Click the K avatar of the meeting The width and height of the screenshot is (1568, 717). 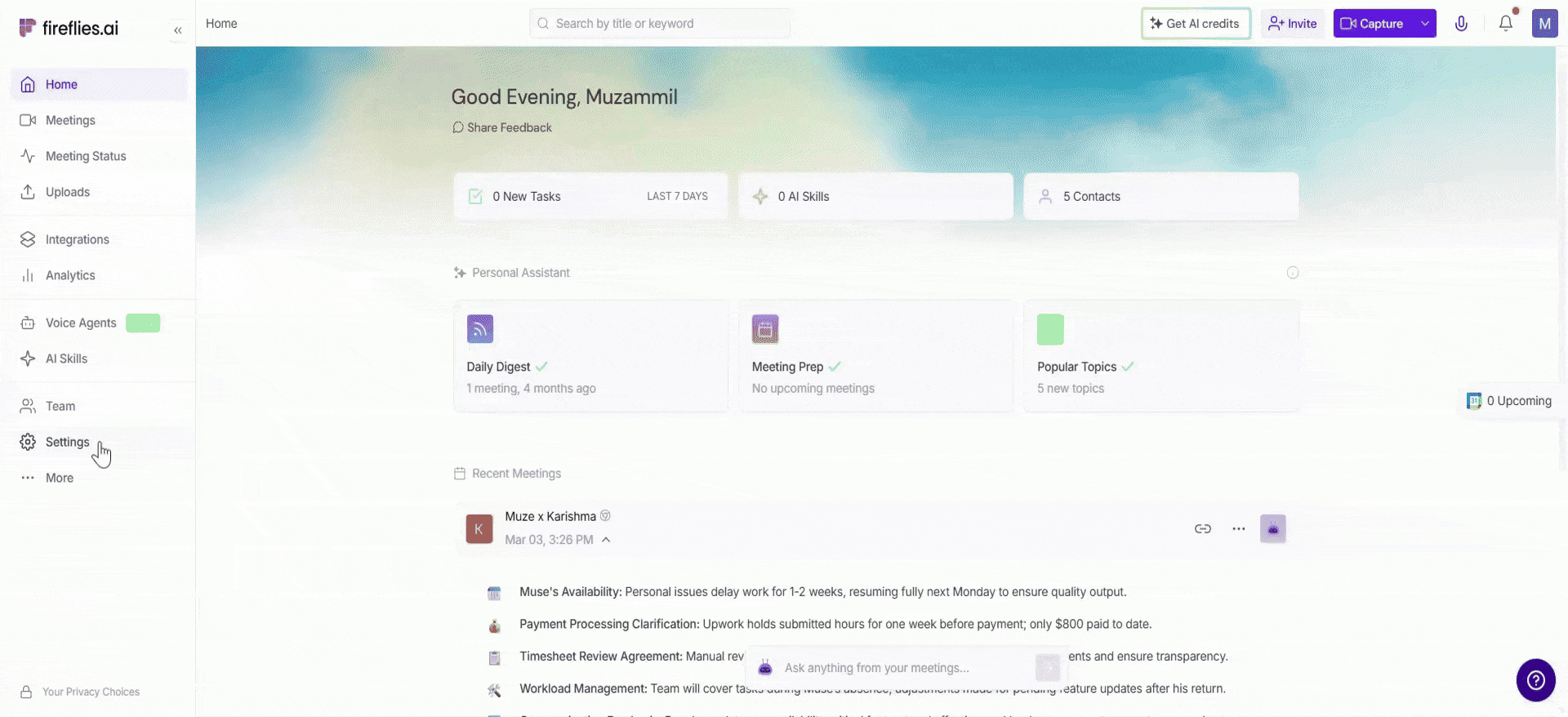pyautogui.click(x=479, y=528)
